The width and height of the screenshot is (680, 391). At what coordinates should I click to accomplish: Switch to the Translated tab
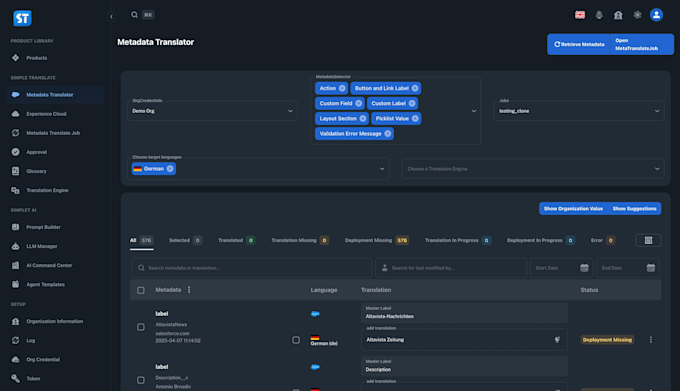236,241
